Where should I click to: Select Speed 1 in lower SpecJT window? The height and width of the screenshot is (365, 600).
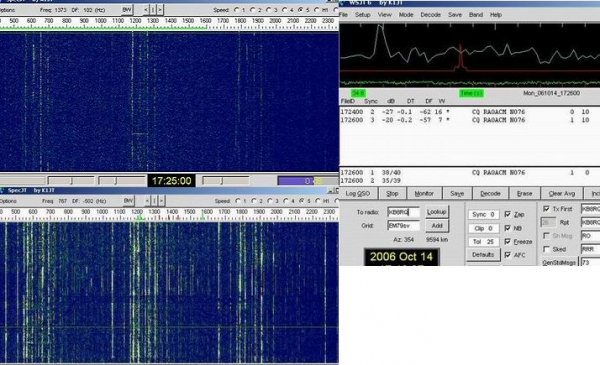pyautogui.click(x=238, y=200)
